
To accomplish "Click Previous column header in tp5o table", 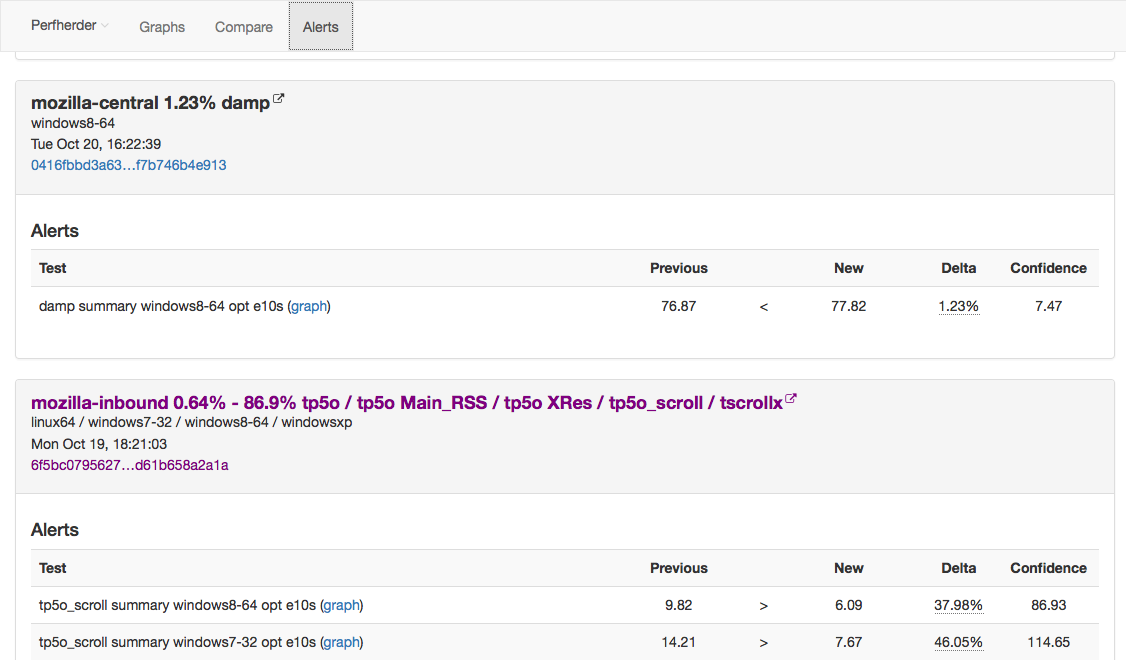I will click(x=678, y=568).
